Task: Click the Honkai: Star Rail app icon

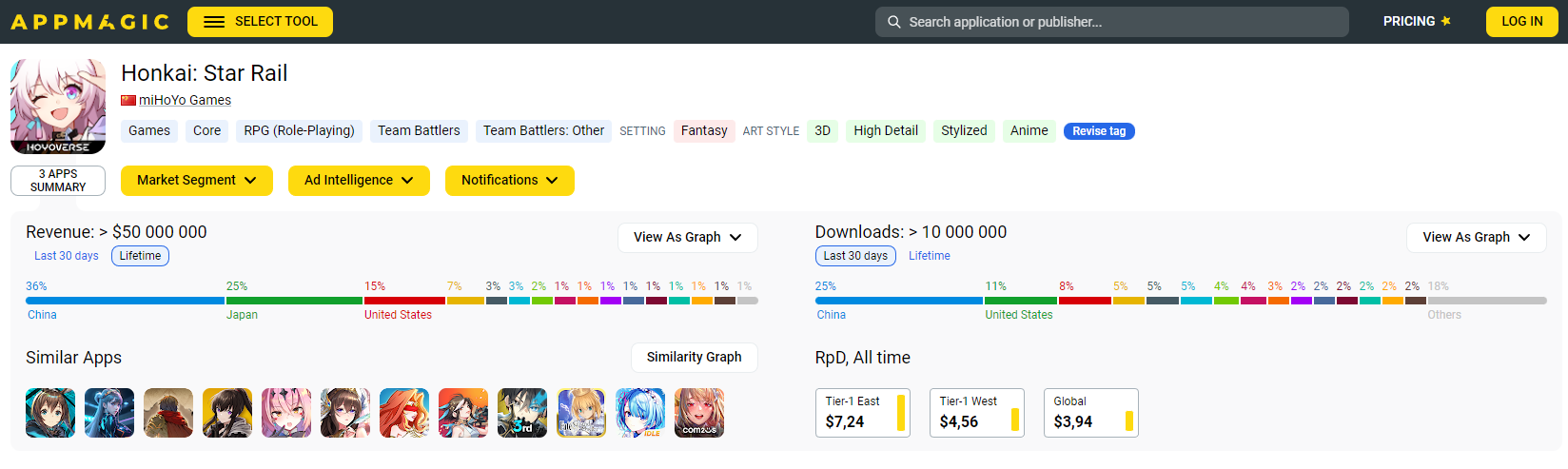Action: pyautogui.click(x=58, y=106)
